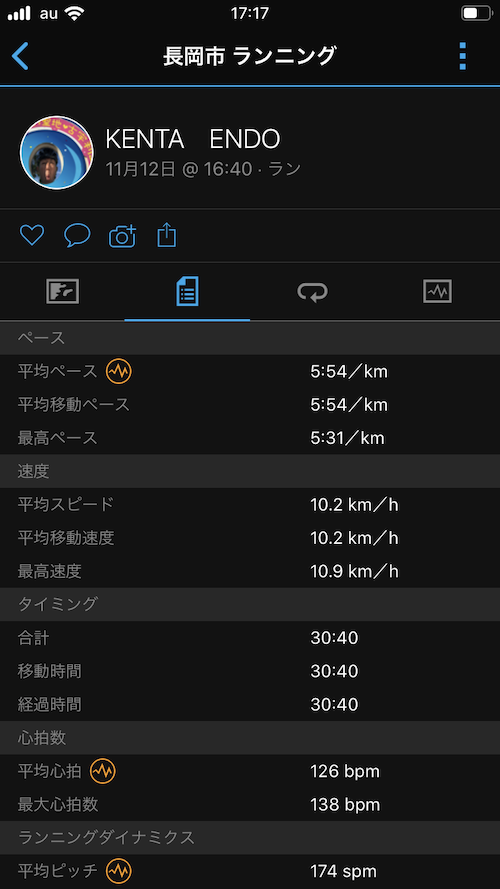Switch to the map overview tab
Viewport: 500px width, 889px height.
tap(62, 292)
